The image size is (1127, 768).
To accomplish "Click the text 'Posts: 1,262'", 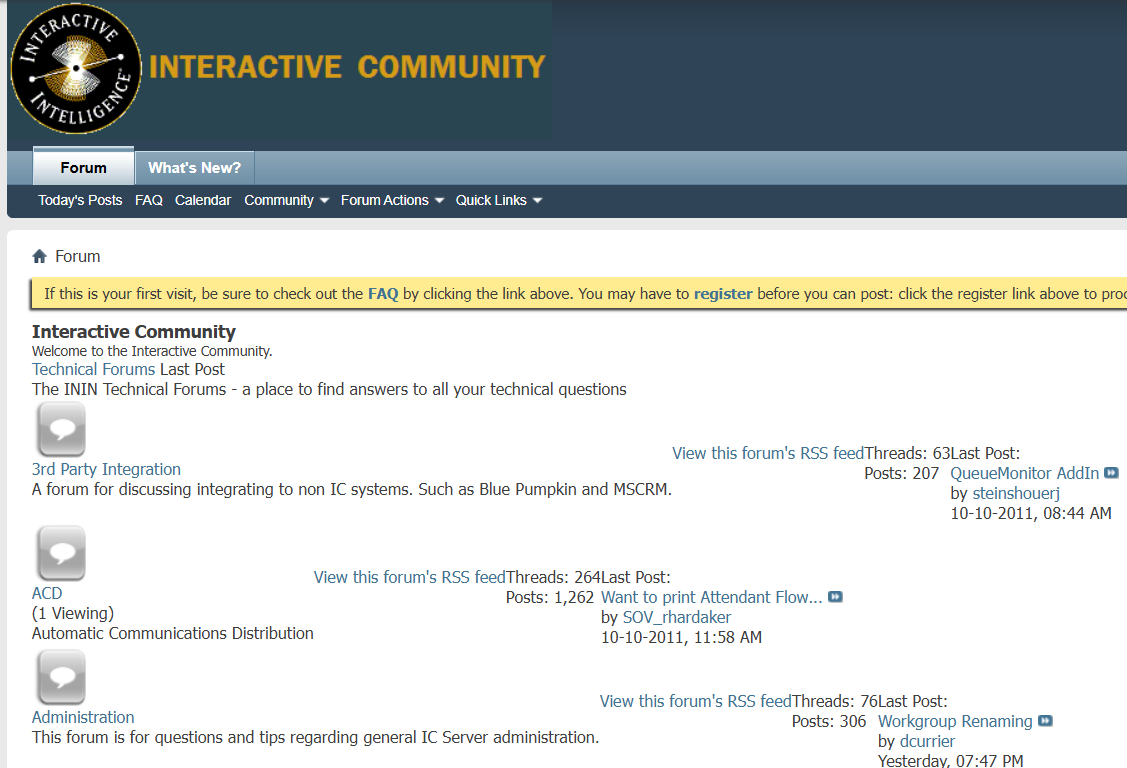I will [x=550, y=597].
